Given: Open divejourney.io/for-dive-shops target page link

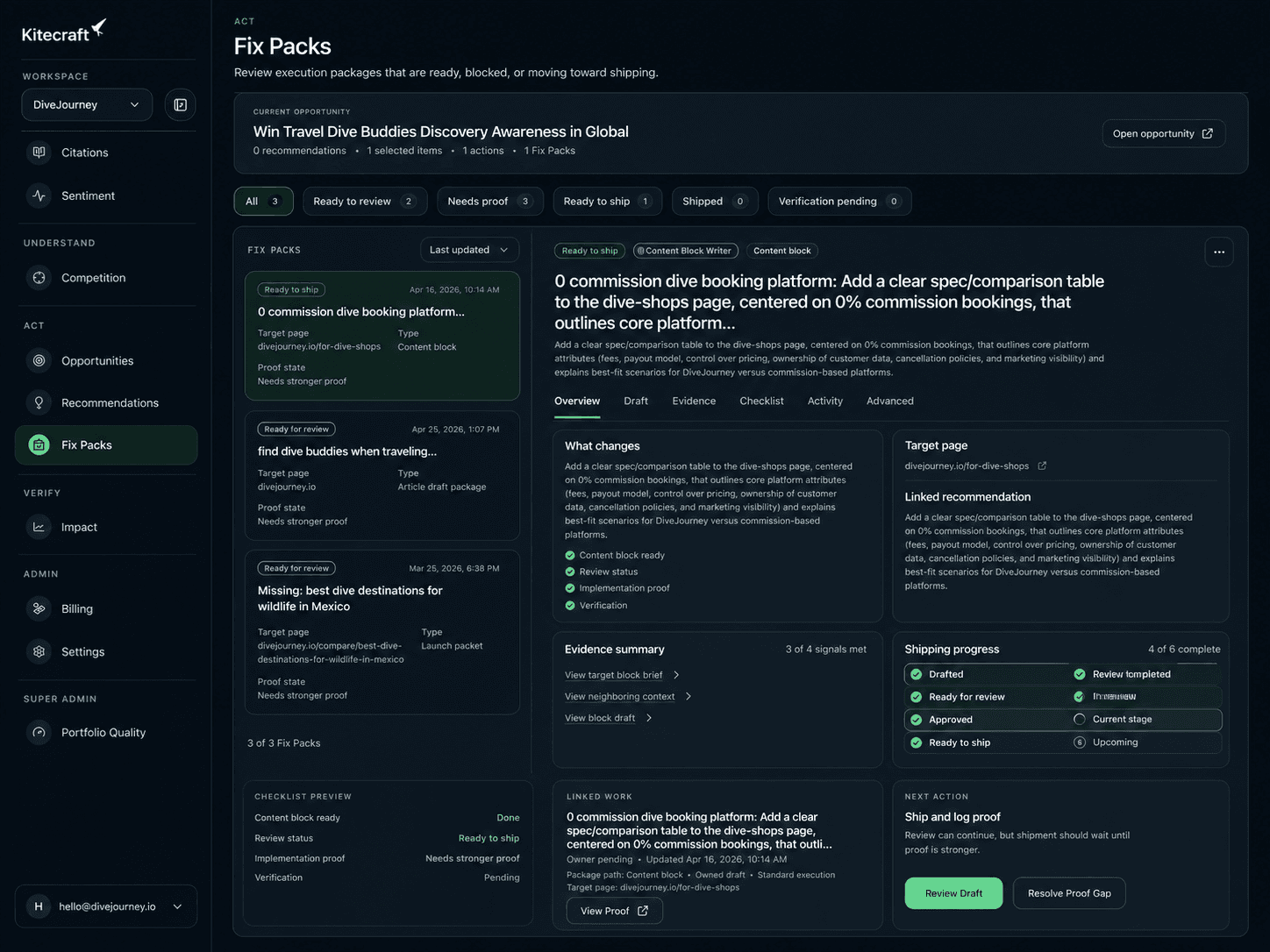Looking at the screenshot, I should (967, 465).
